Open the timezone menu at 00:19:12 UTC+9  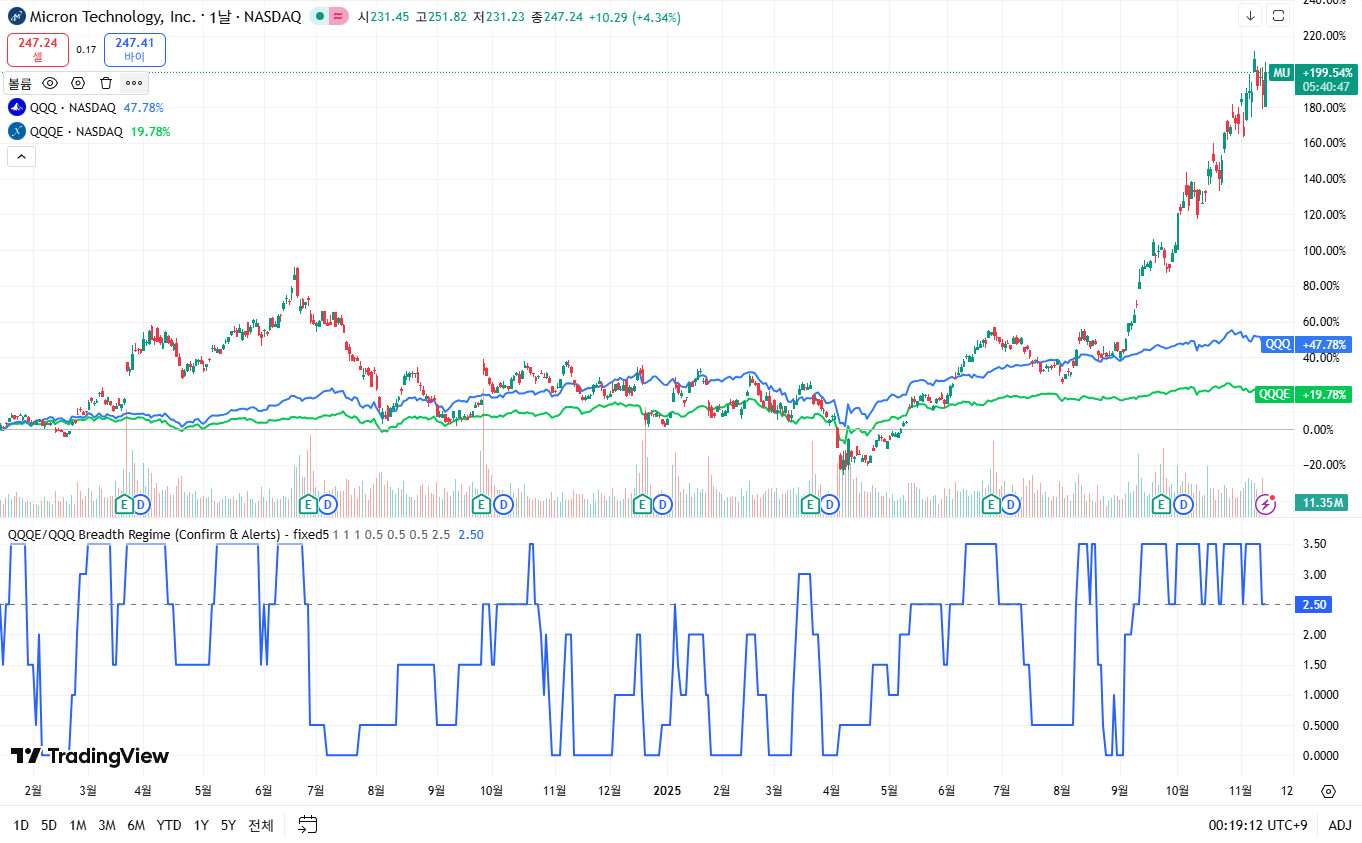(1258, 825)
